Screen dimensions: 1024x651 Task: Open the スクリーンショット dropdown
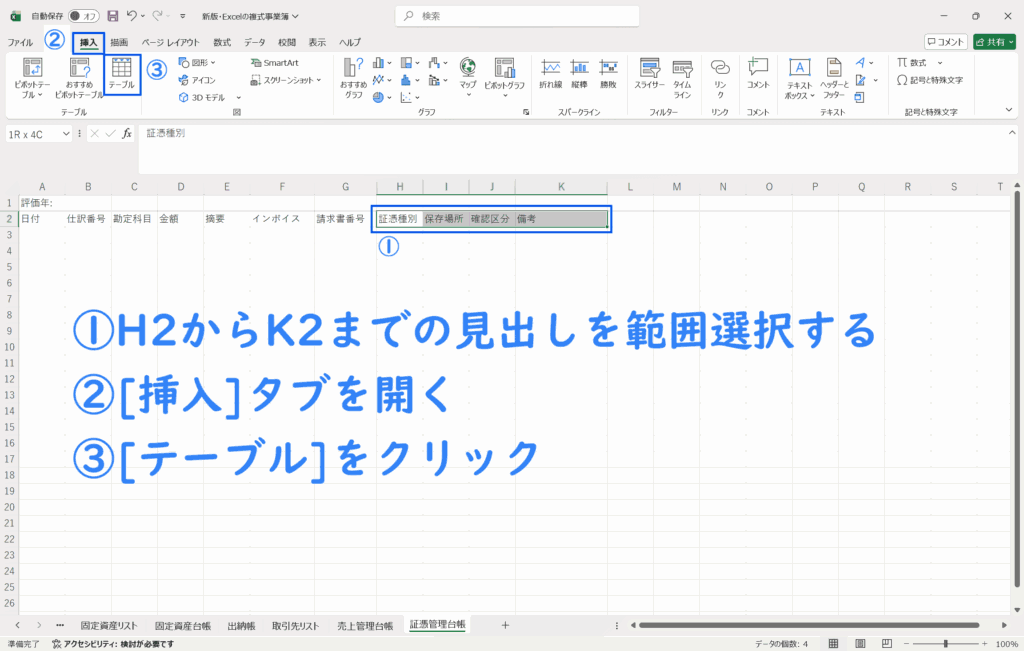click(295, 79)
